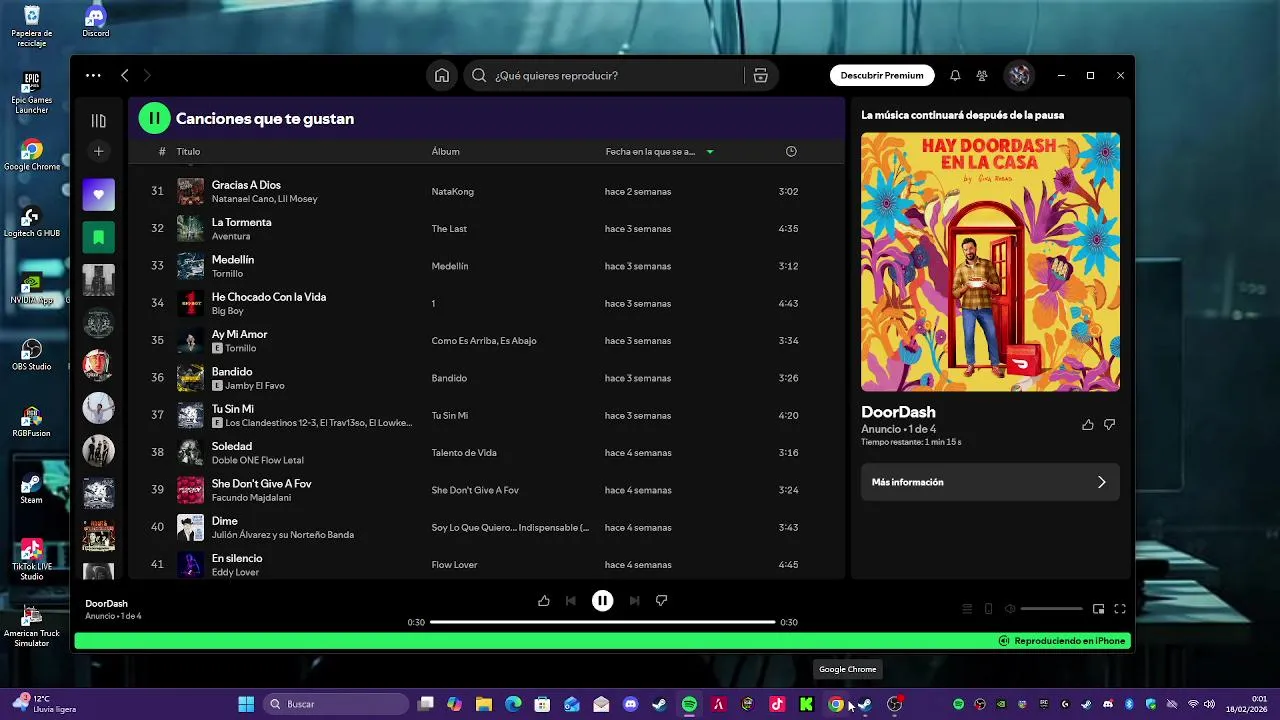Click the Descubrir Premium button
The width and height of the screenshot is (1280, 720).
tap(882, 75)
